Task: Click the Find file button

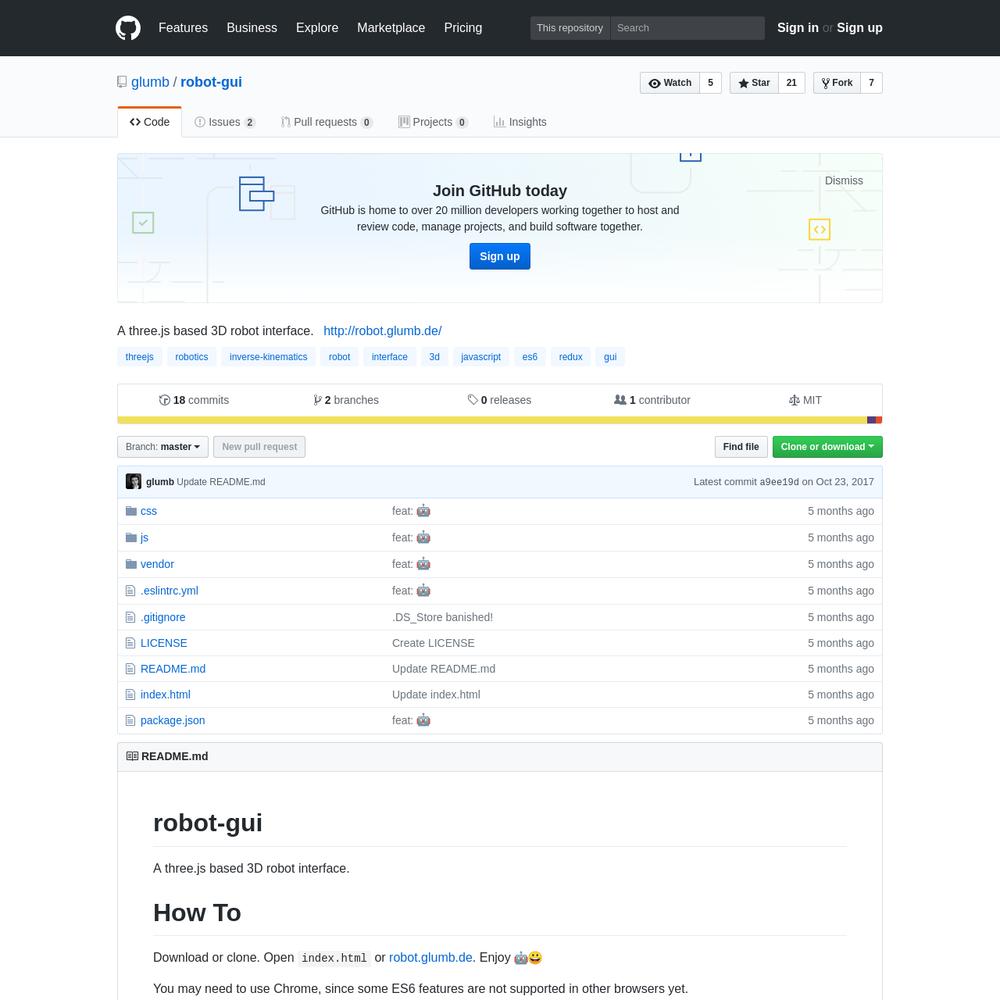Action: coord(740,446)
